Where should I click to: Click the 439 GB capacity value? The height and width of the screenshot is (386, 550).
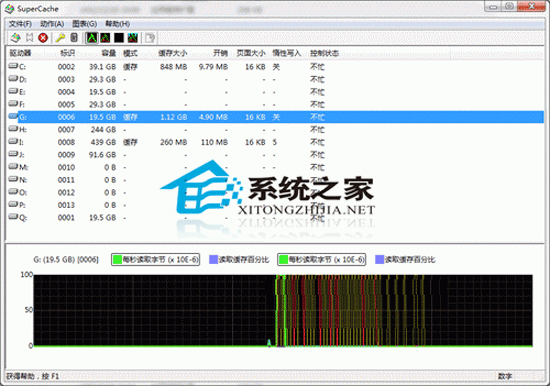coord(103,142)
